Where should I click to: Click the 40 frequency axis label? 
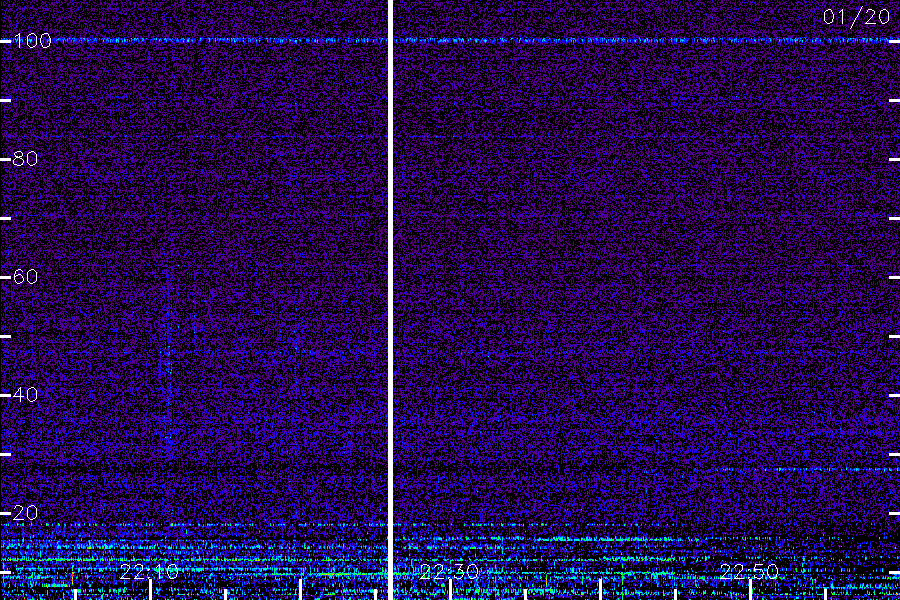[x=25, y=394]
